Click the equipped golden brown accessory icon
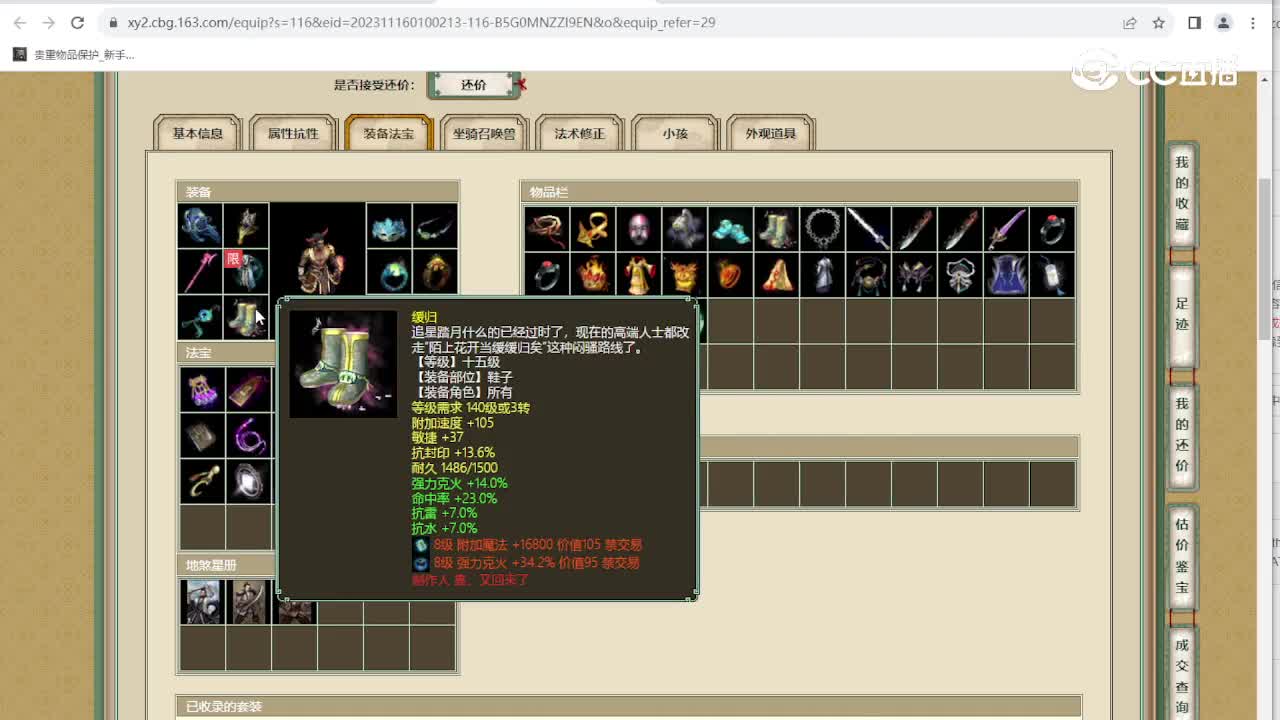The image size is (1280, 720). coord(435,272)
